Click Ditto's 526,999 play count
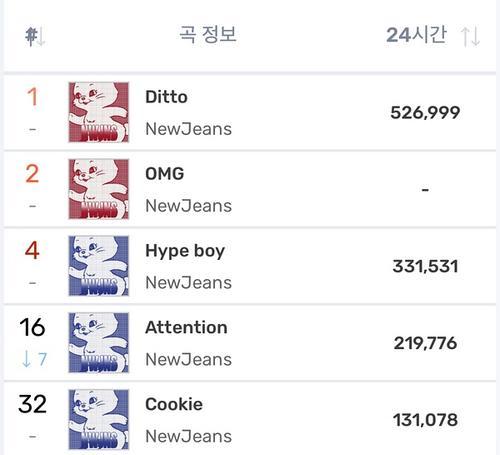 pyautogui.click(x=425, y=113)
